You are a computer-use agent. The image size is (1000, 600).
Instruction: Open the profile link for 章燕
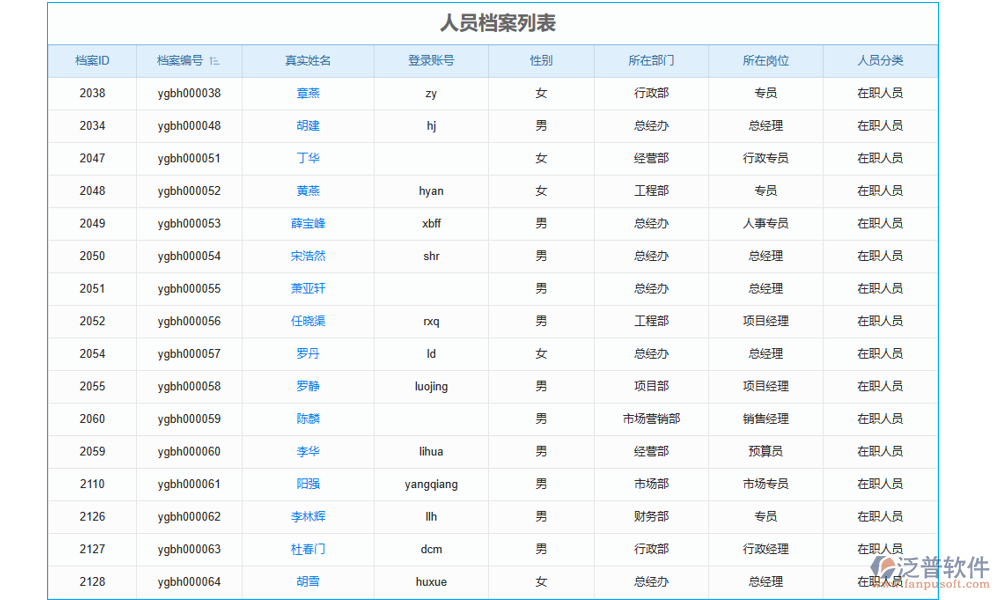pyautogui.click(x=307, y=93)
